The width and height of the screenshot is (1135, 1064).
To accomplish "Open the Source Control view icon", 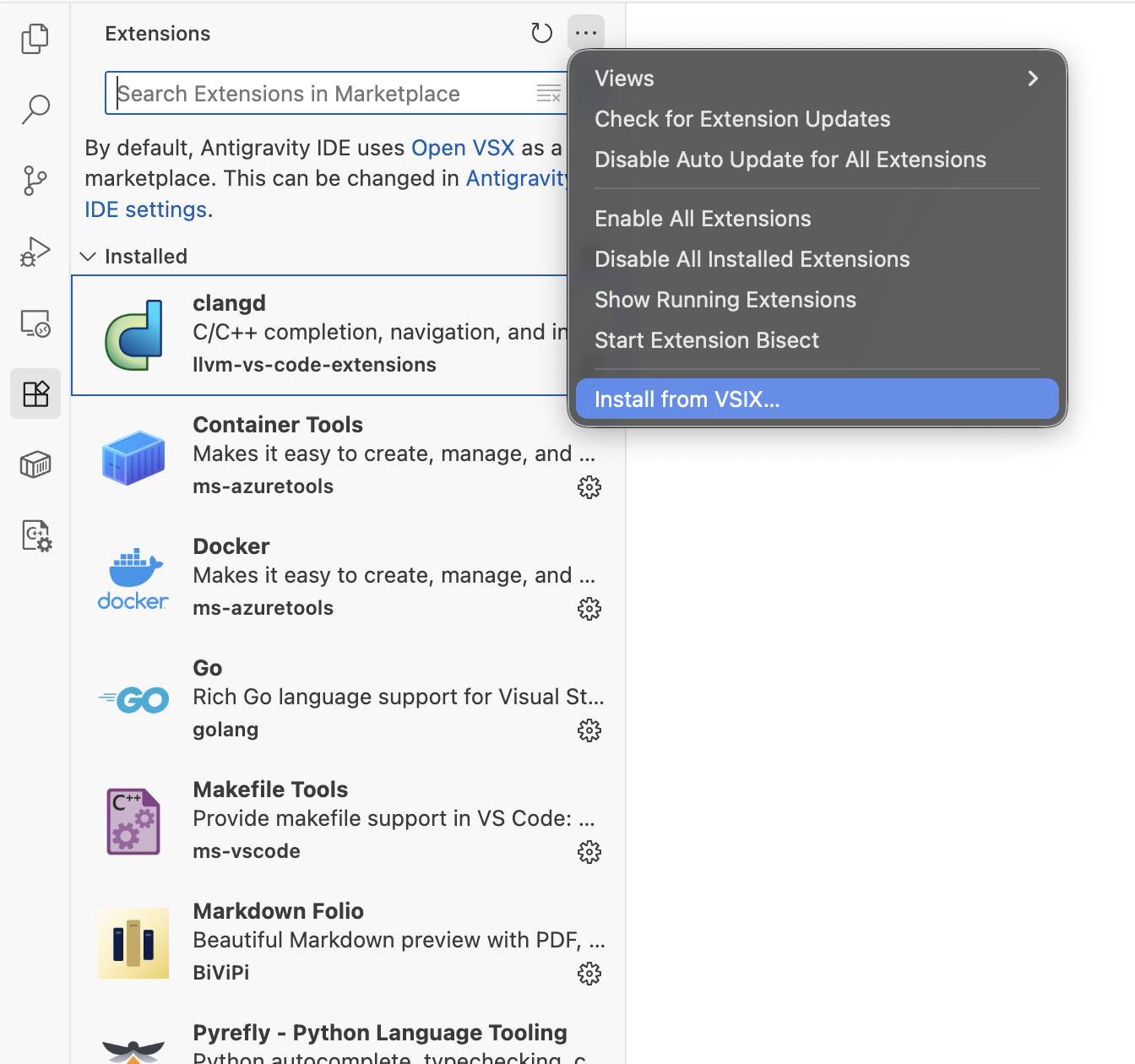I will click(x=35, y=181).
